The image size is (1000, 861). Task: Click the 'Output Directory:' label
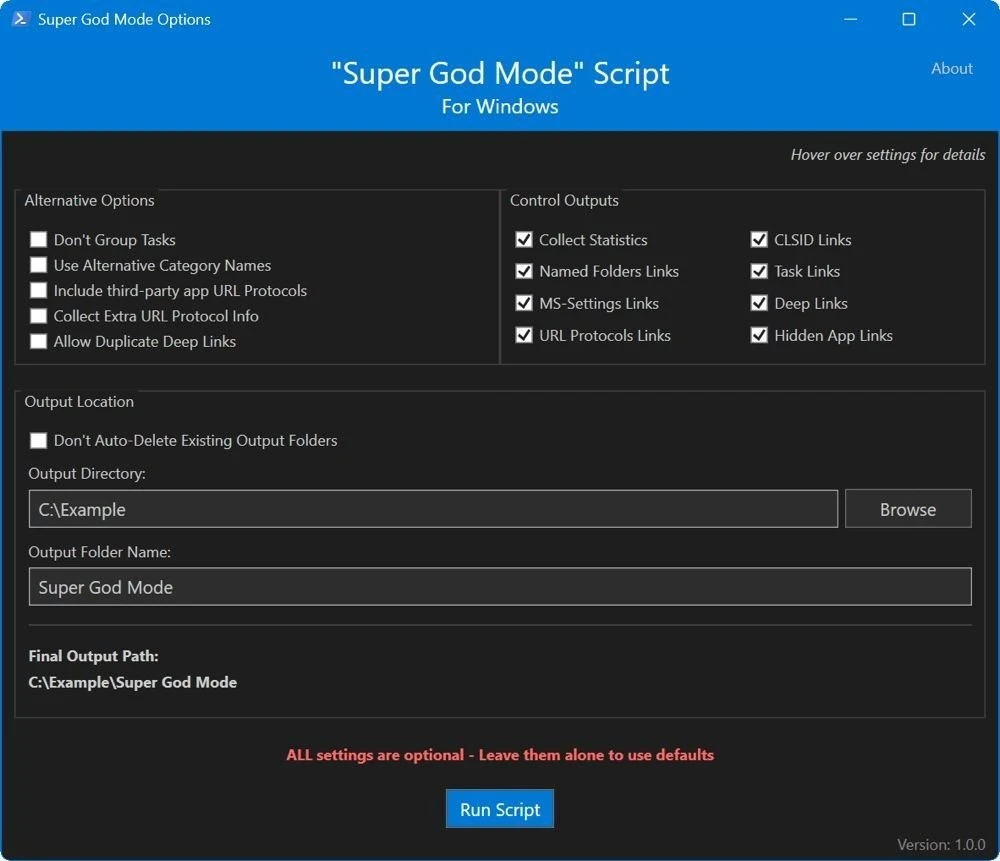click(x=87, y=474)
